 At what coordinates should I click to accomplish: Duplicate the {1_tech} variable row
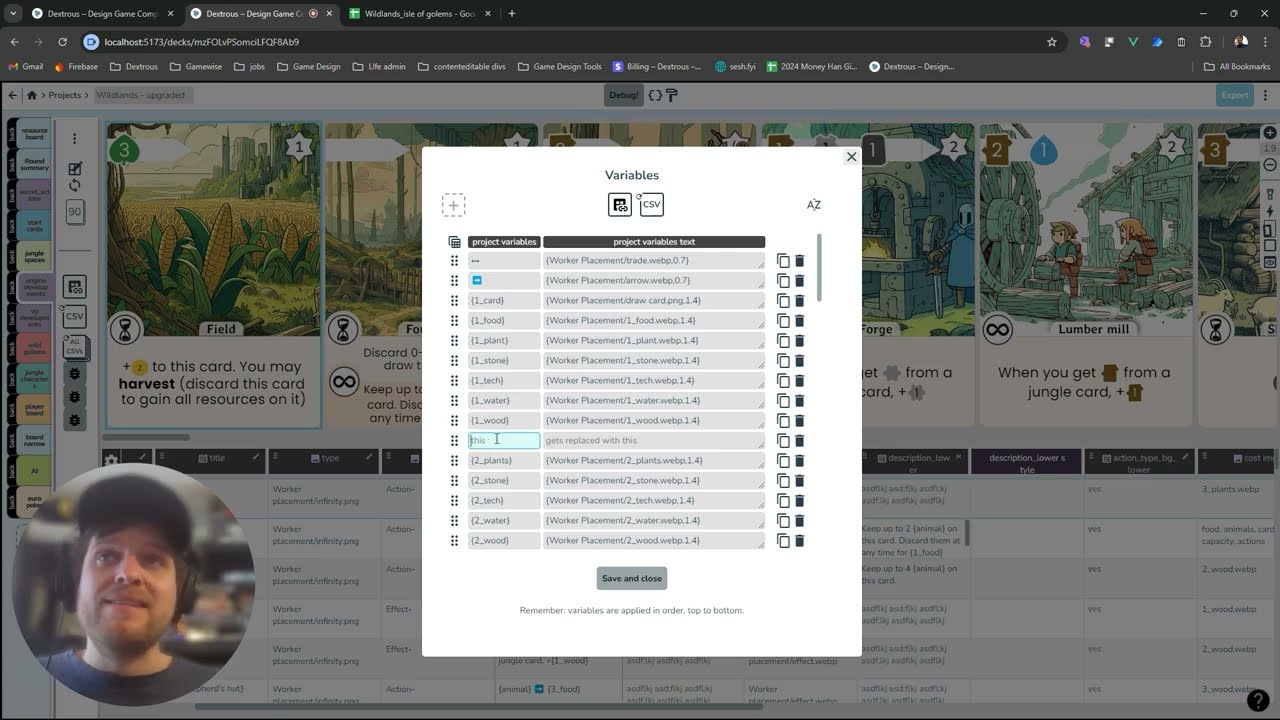point(783,381)
